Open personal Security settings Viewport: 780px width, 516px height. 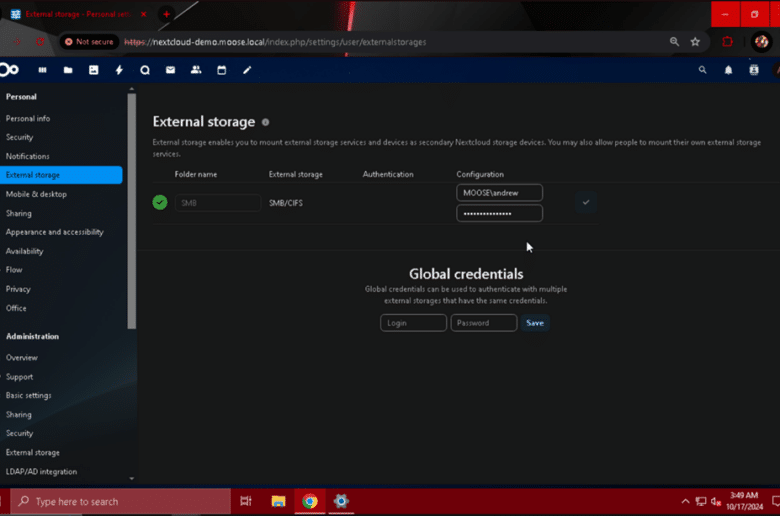(x=19, y=137)
